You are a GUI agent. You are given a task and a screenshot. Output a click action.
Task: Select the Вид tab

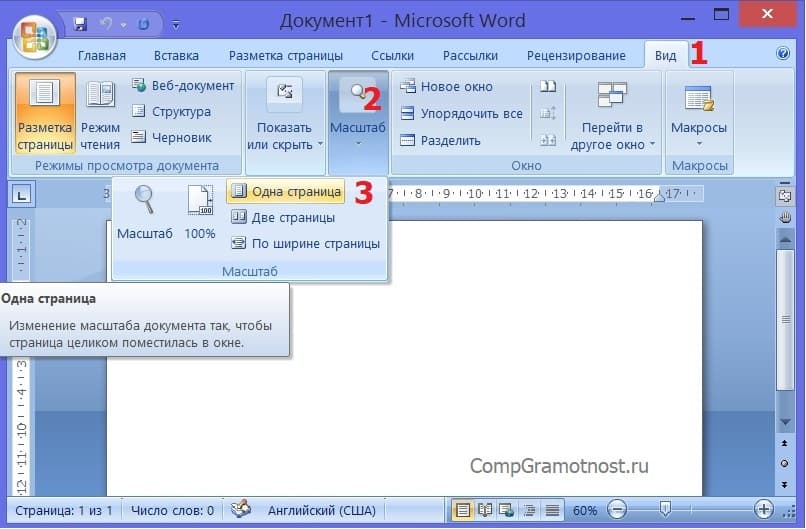tap(666, 56)
